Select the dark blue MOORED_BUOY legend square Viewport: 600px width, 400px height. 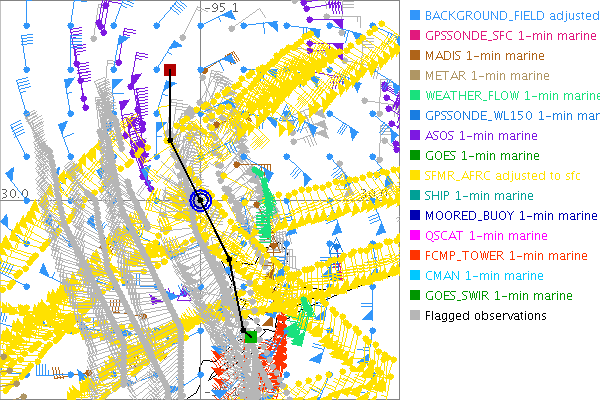point(414,216)
